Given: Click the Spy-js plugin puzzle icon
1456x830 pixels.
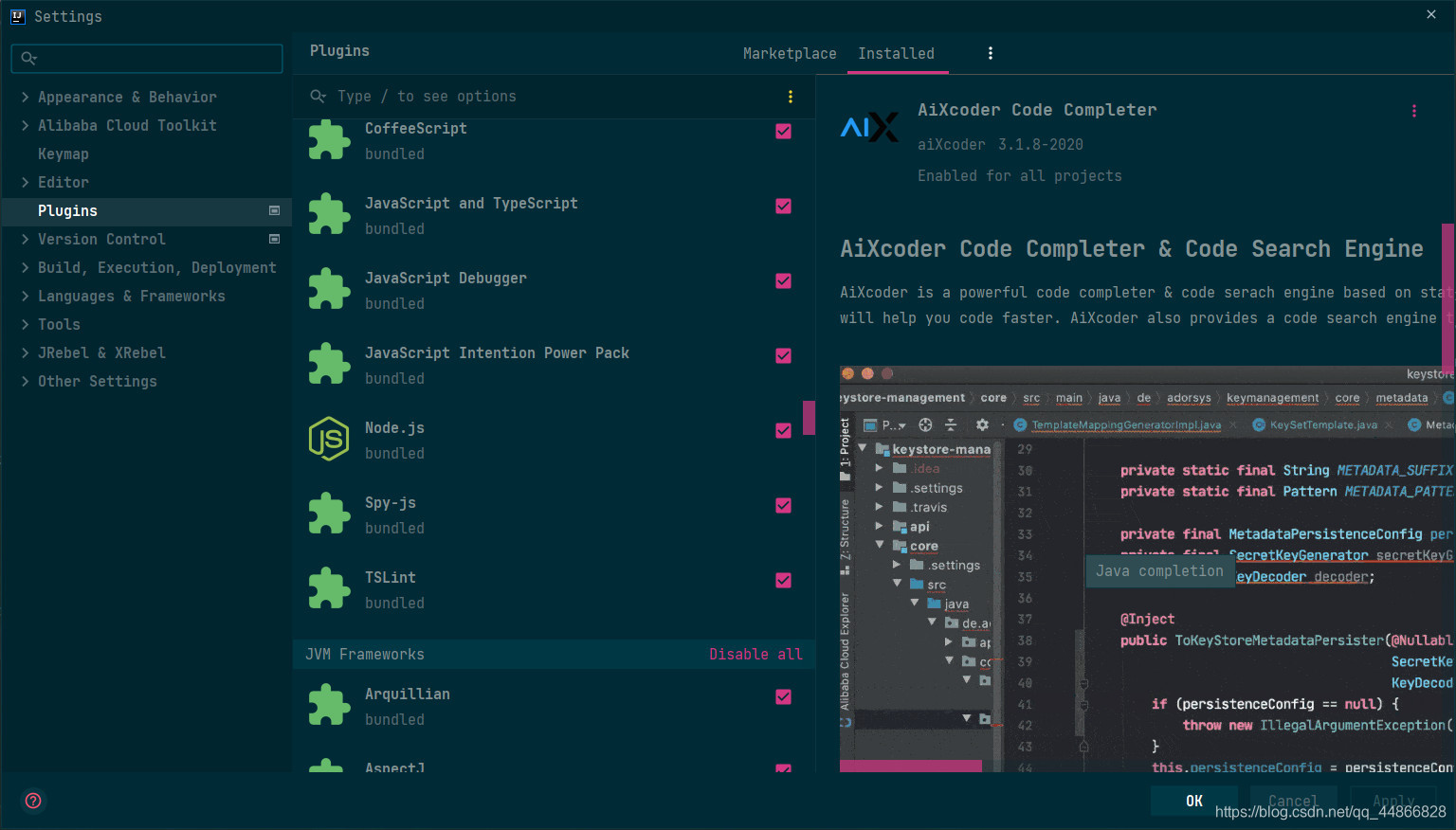Looking at the screenshot, I should click(329, 514).
